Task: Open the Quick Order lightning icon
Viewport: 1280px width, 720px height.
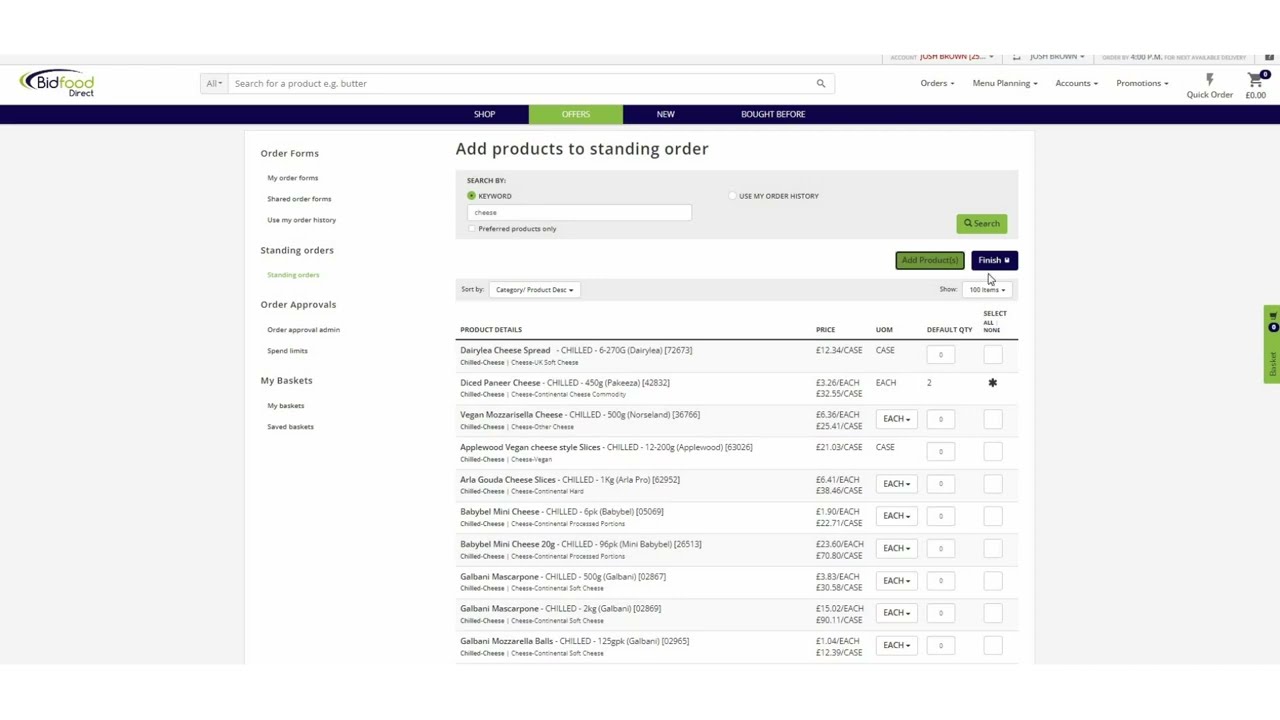Action: tap(1209, 79)
